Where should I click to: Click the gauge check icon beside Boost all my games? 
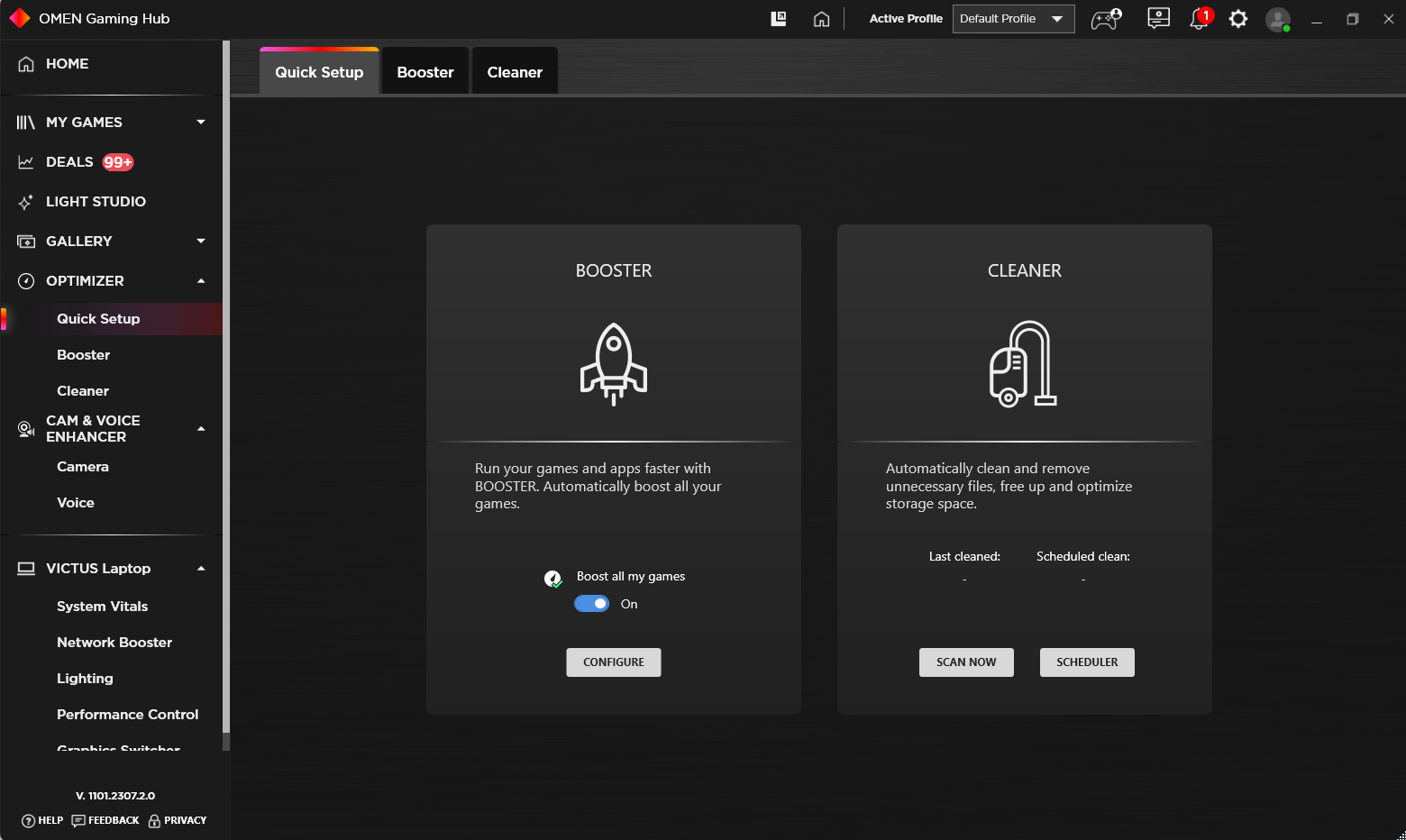coord(553,579)
